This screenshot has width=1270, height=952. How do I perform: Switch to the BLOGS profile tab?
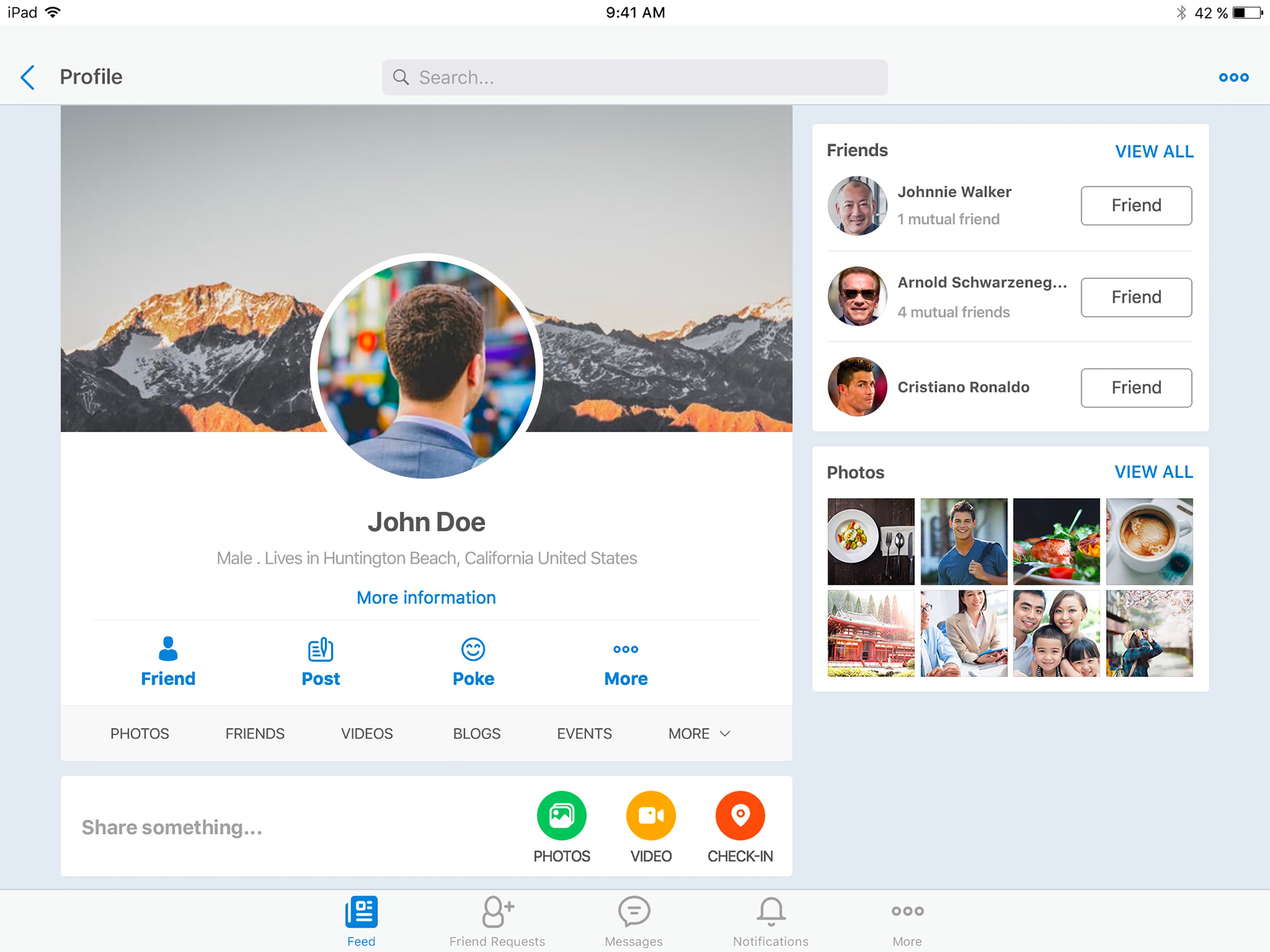tap(476, 733)
